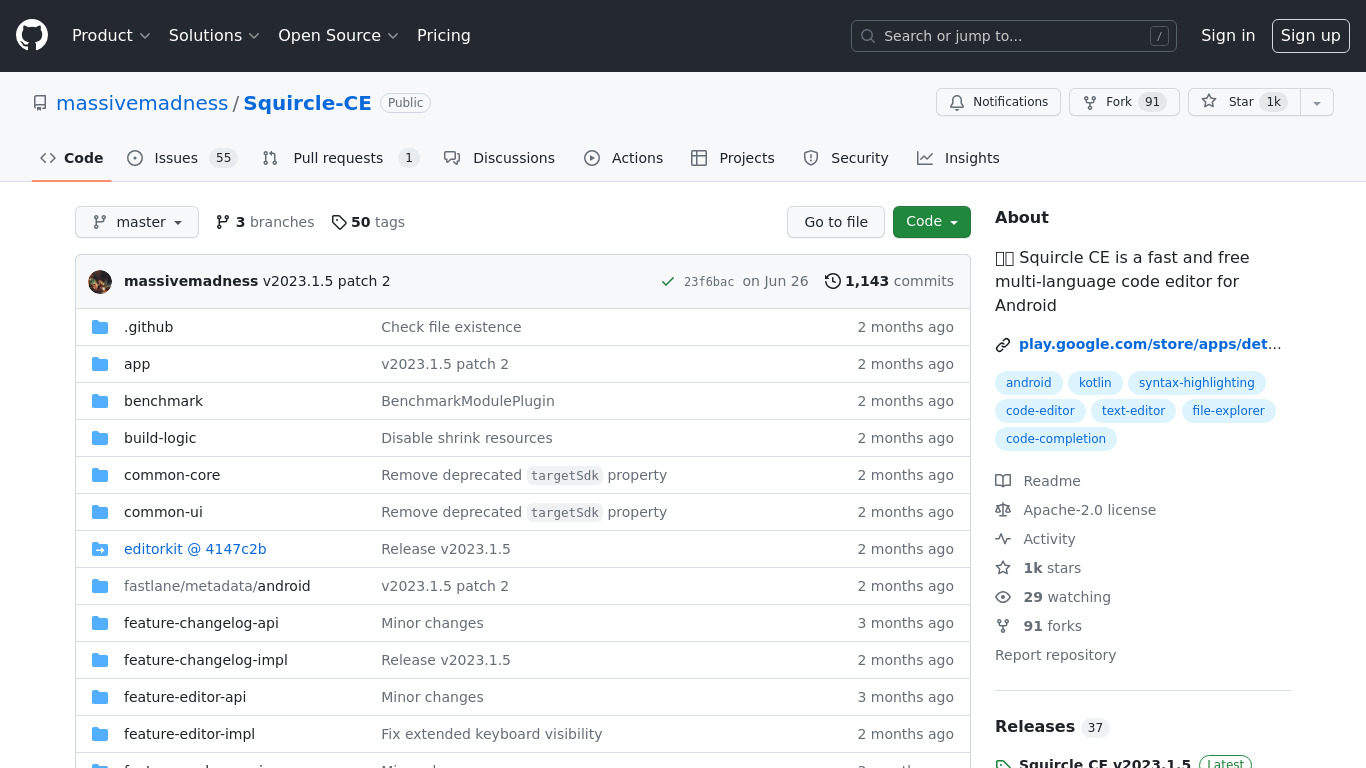Click the Sign in link
This screenshot has width=1366, height=768.
coord(1228,35)
